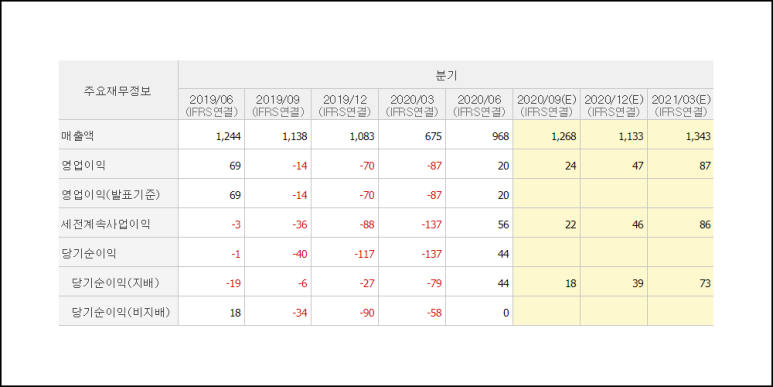Click 영업이익 estimate 24 for 2020/09(E)
773x387 pixels.
(x=570, y=166)
